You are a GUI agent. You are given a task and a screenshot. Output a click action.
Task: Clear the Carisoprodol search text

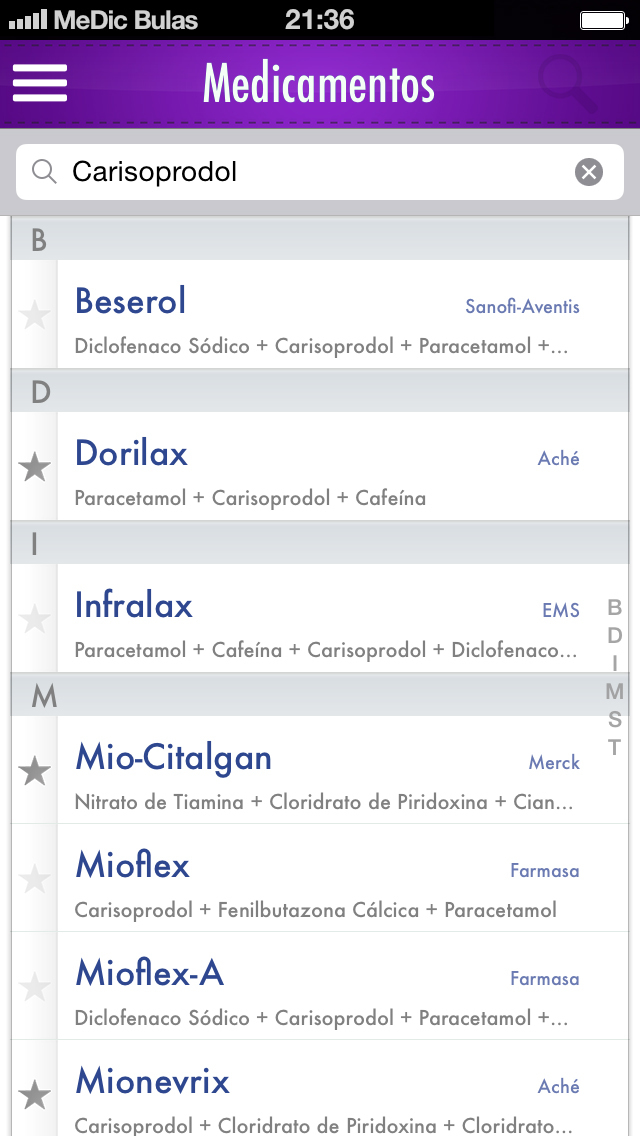click(589, 172)
